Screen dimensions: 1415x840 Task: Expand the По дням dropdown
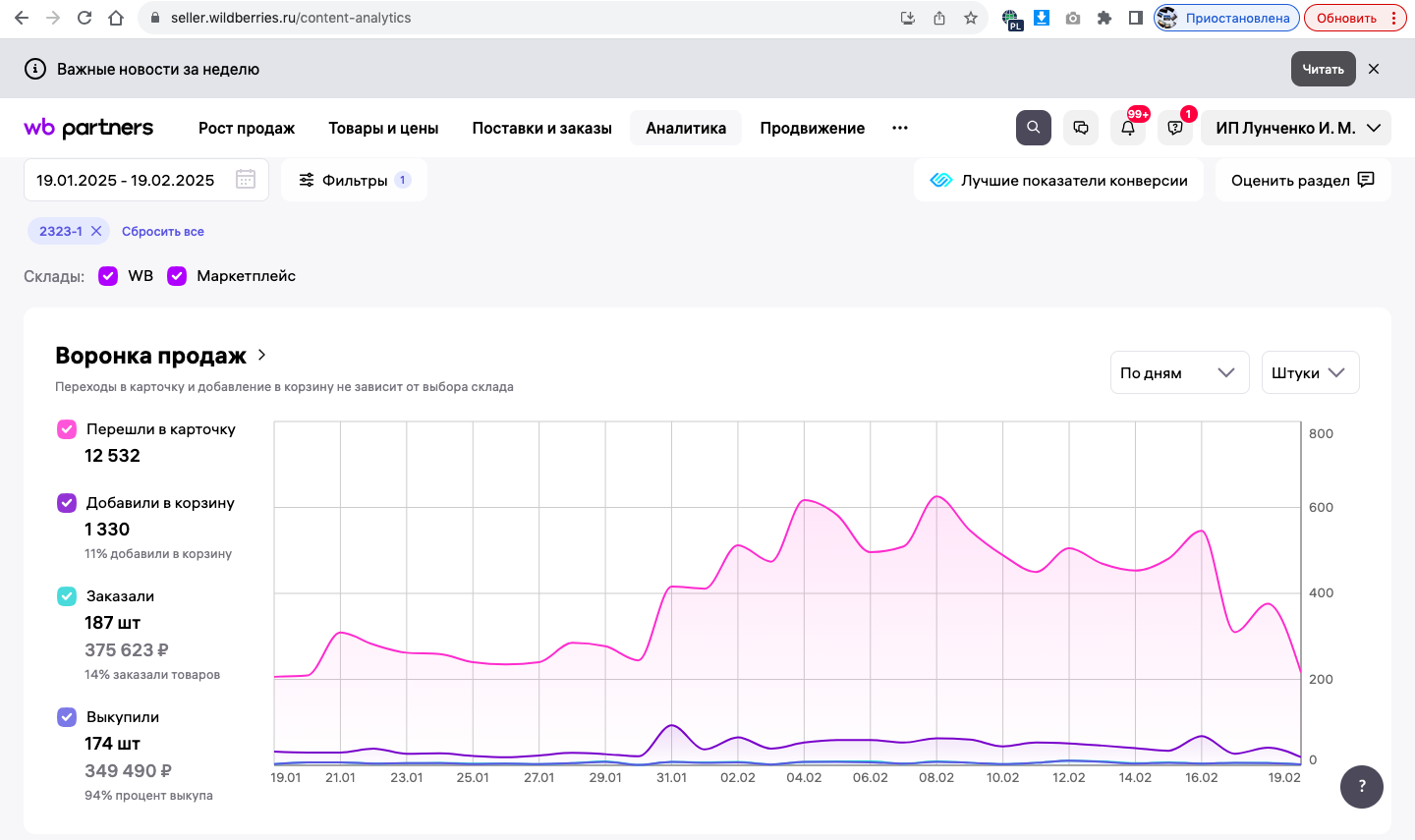point(1178,372)
